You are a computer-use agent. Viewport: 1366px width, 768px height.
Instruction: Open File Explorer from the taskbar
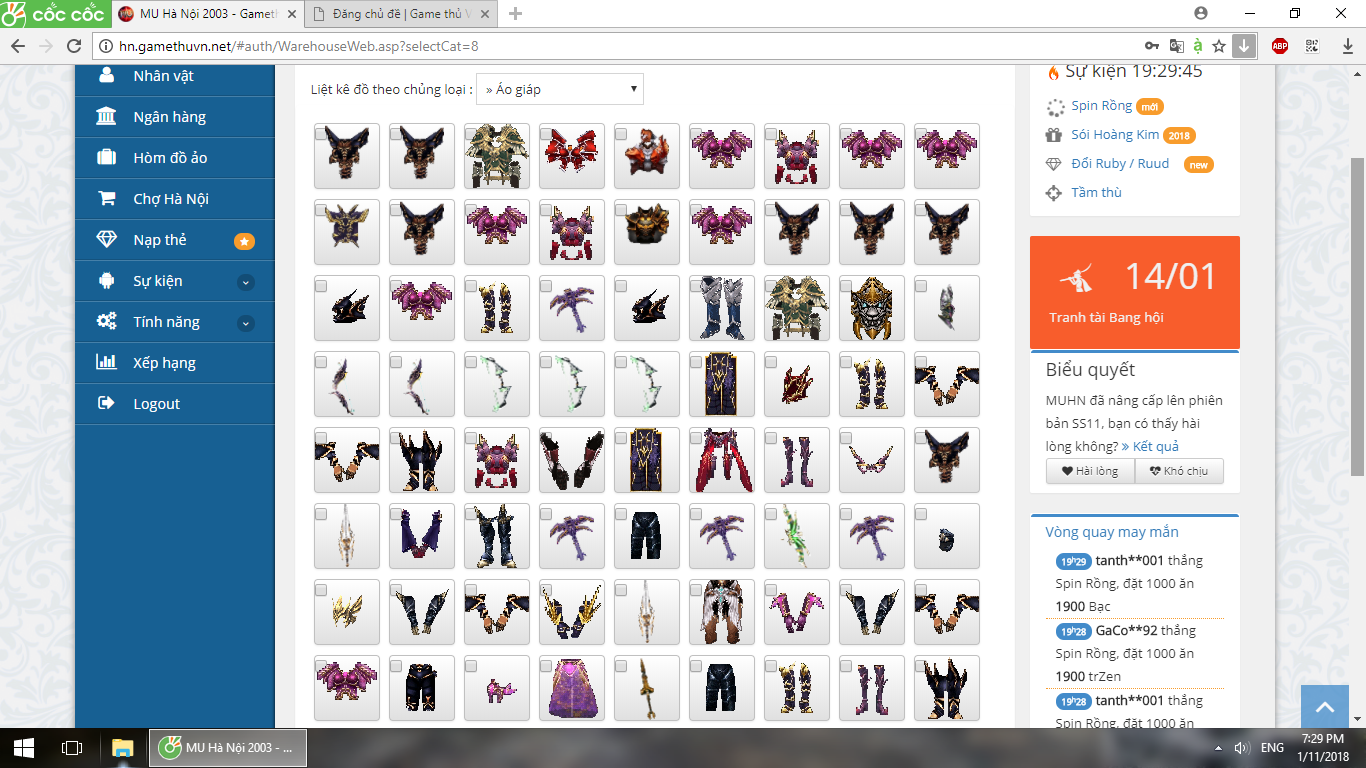[x=122, y=748]
